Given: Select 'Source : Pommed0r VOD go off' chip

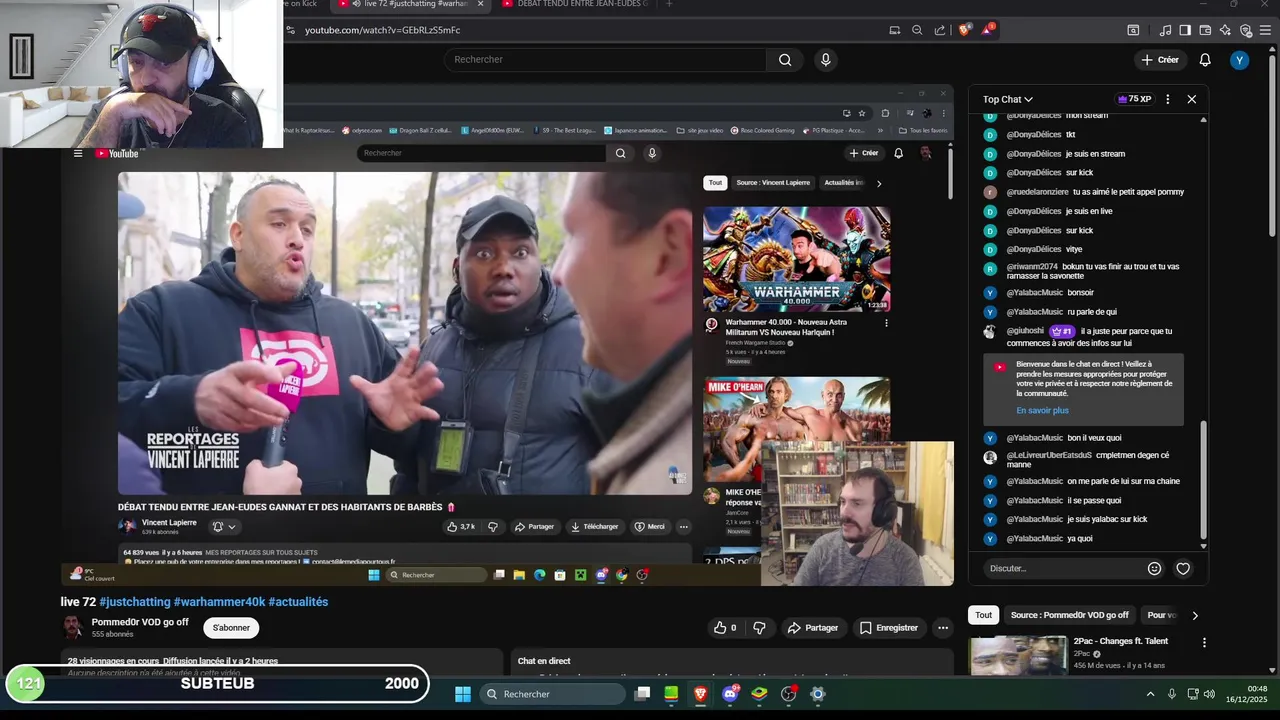Looking at the screenshot, I should 1069,616.
